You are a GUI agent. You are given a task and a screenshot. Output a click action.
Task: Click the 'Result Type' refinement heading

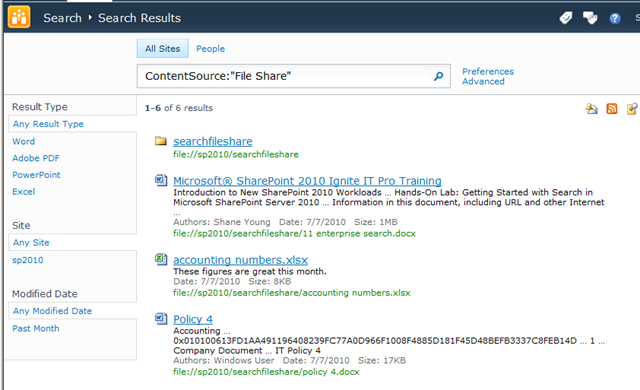[40, 106]
